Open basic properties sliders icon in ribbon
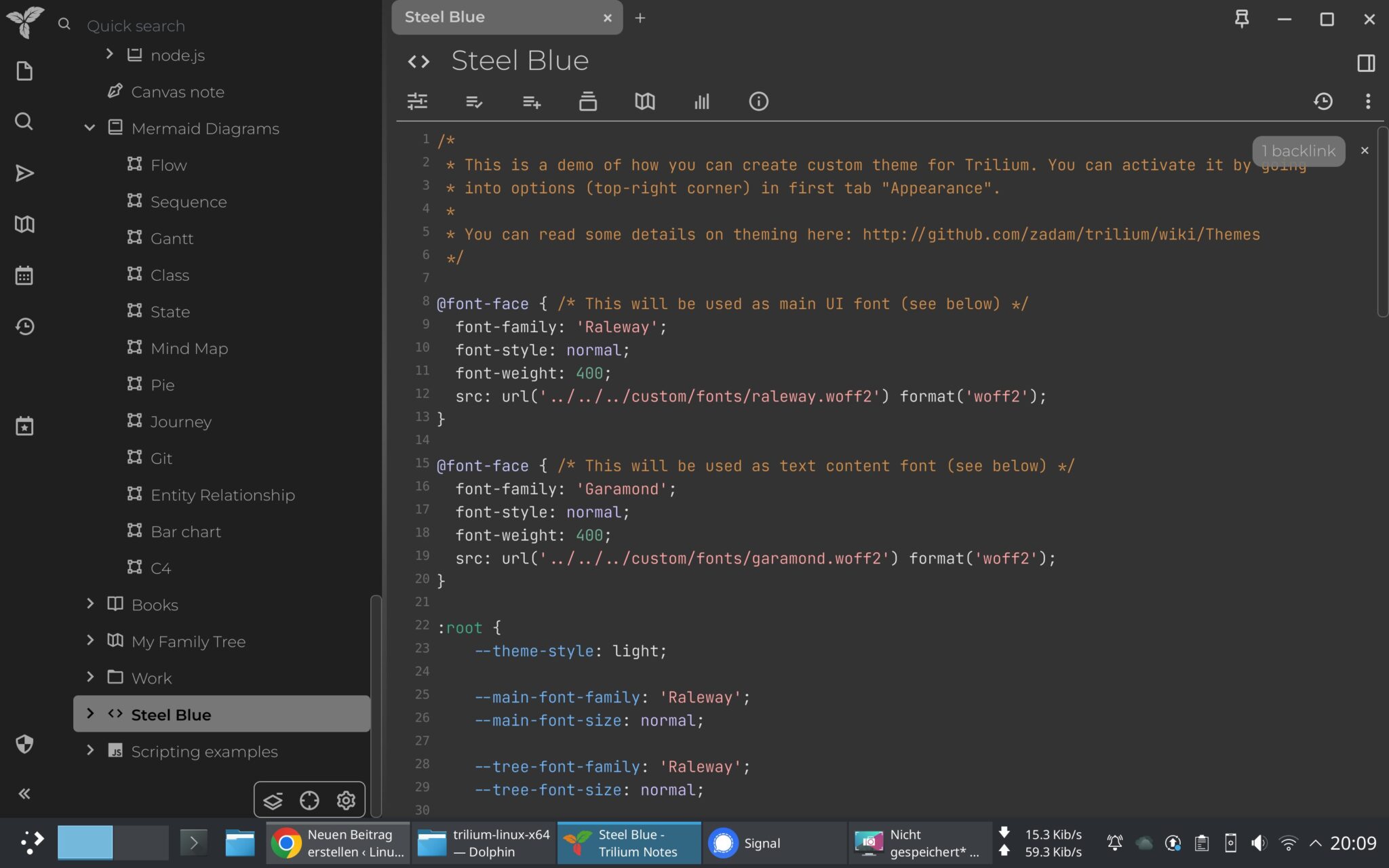 [417, 101]
